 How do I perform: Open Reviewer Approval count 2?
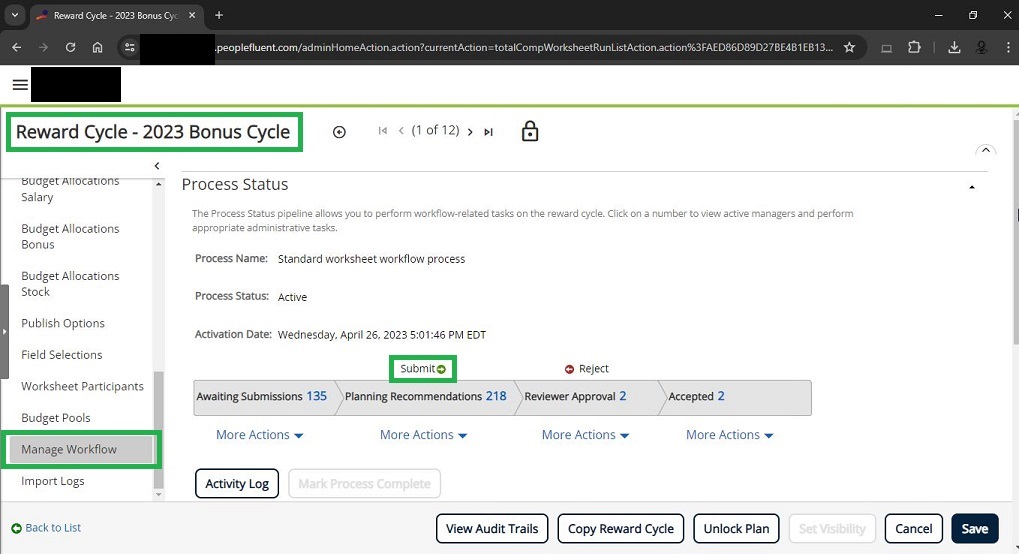point(623,396)
